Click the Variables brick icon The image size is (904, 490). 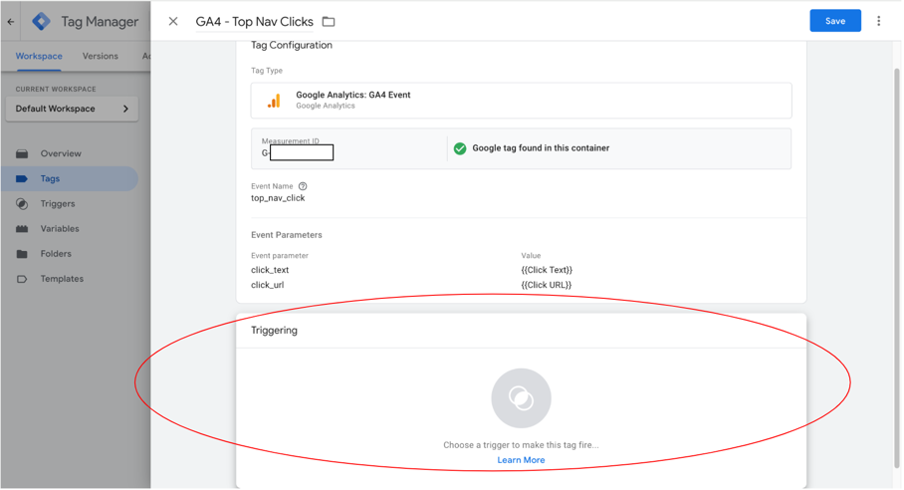coord(22,229)
